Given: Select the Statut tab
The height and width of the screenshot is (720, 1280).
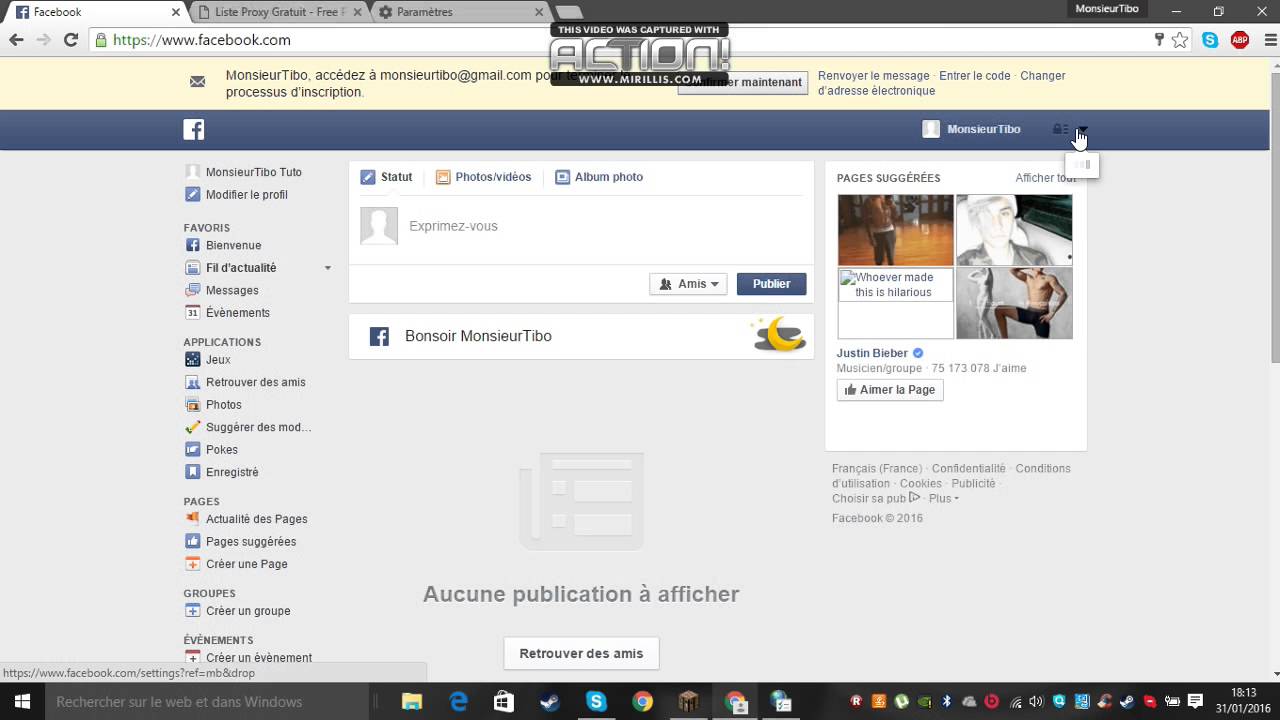Looking at the screenshot, I should point(386,177).
